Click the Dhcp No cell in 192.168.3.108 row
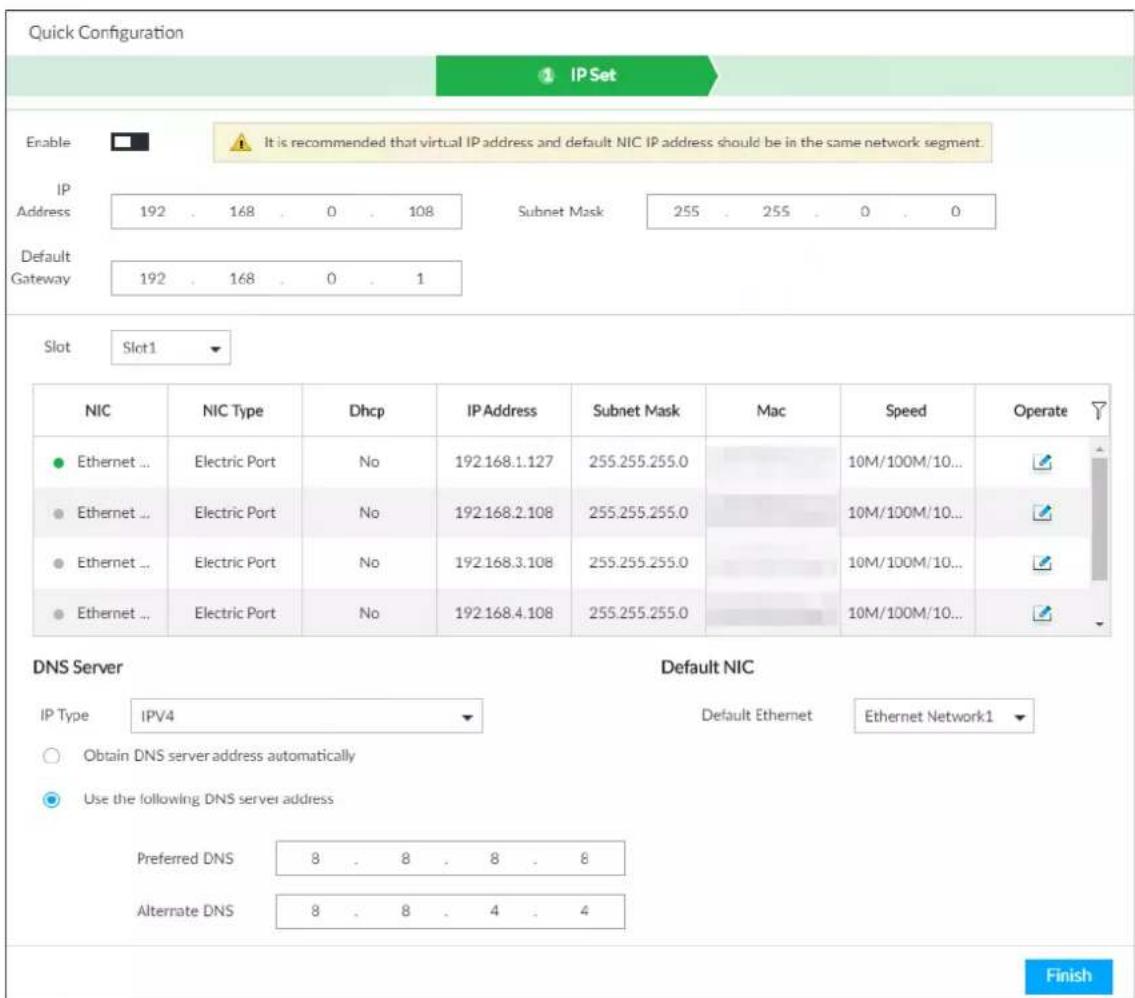The width and height of the screenshot is (1135, 998). [369, 562]
